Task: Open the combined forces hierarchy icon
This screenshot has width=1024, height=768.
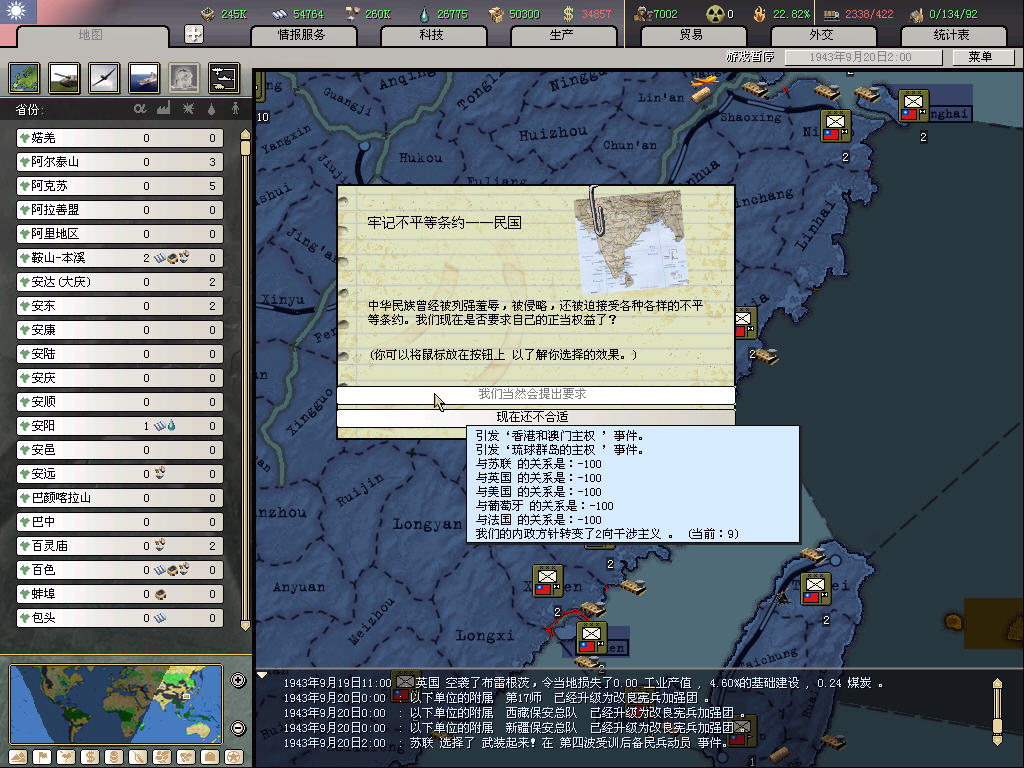Action: pos(223,78)
